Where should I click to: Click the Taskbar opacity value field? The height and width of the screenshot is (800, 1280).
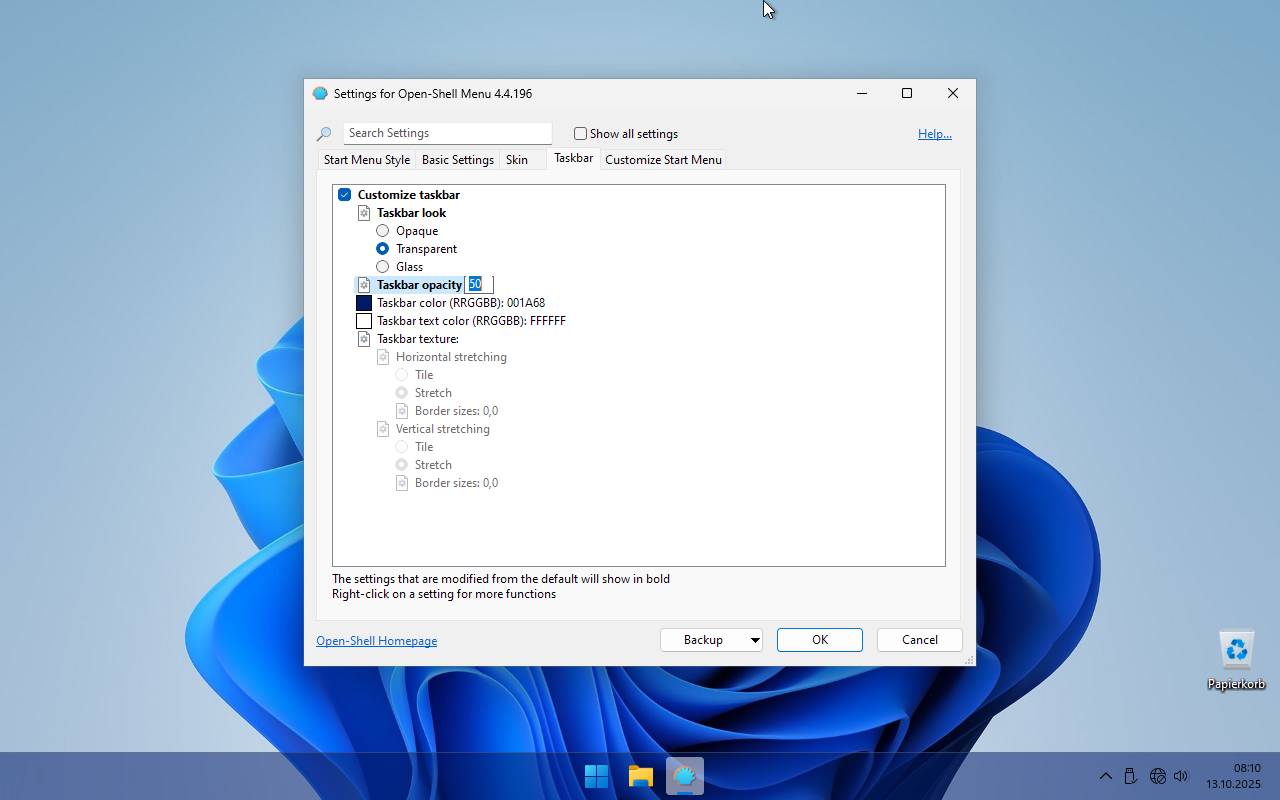pos(479,285)
